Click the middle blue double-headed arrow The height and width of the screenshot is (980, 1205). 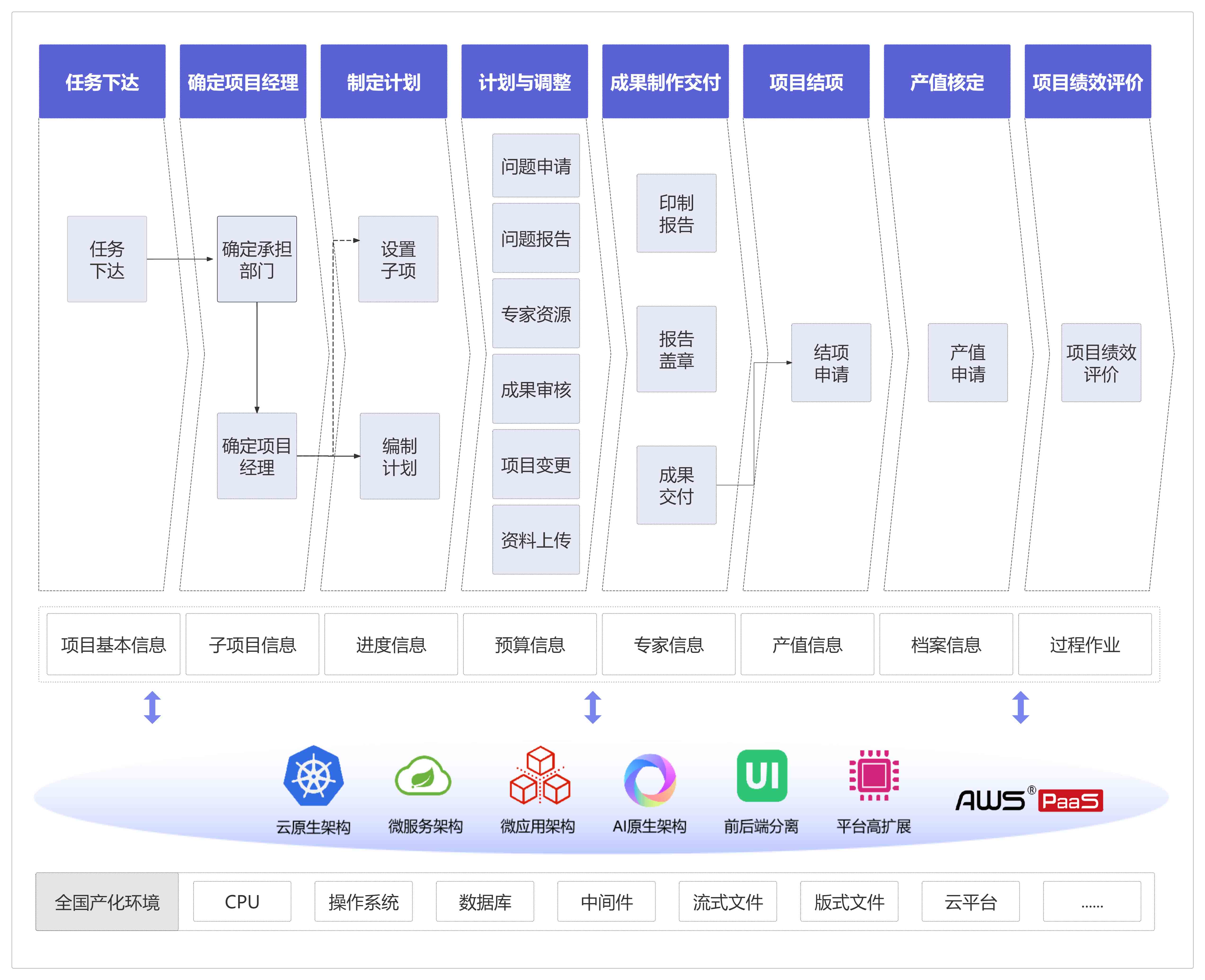click(x=592, y=707)
